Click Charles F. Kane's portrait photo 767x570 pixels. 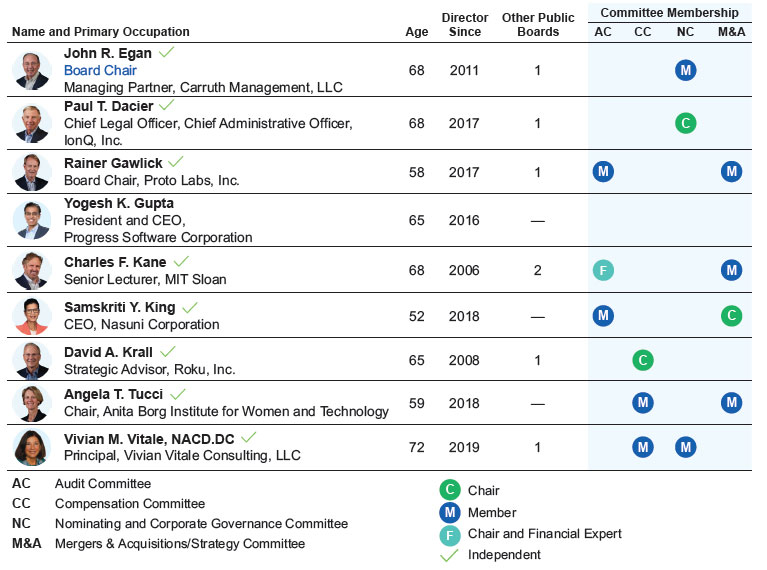coord(32,270)
